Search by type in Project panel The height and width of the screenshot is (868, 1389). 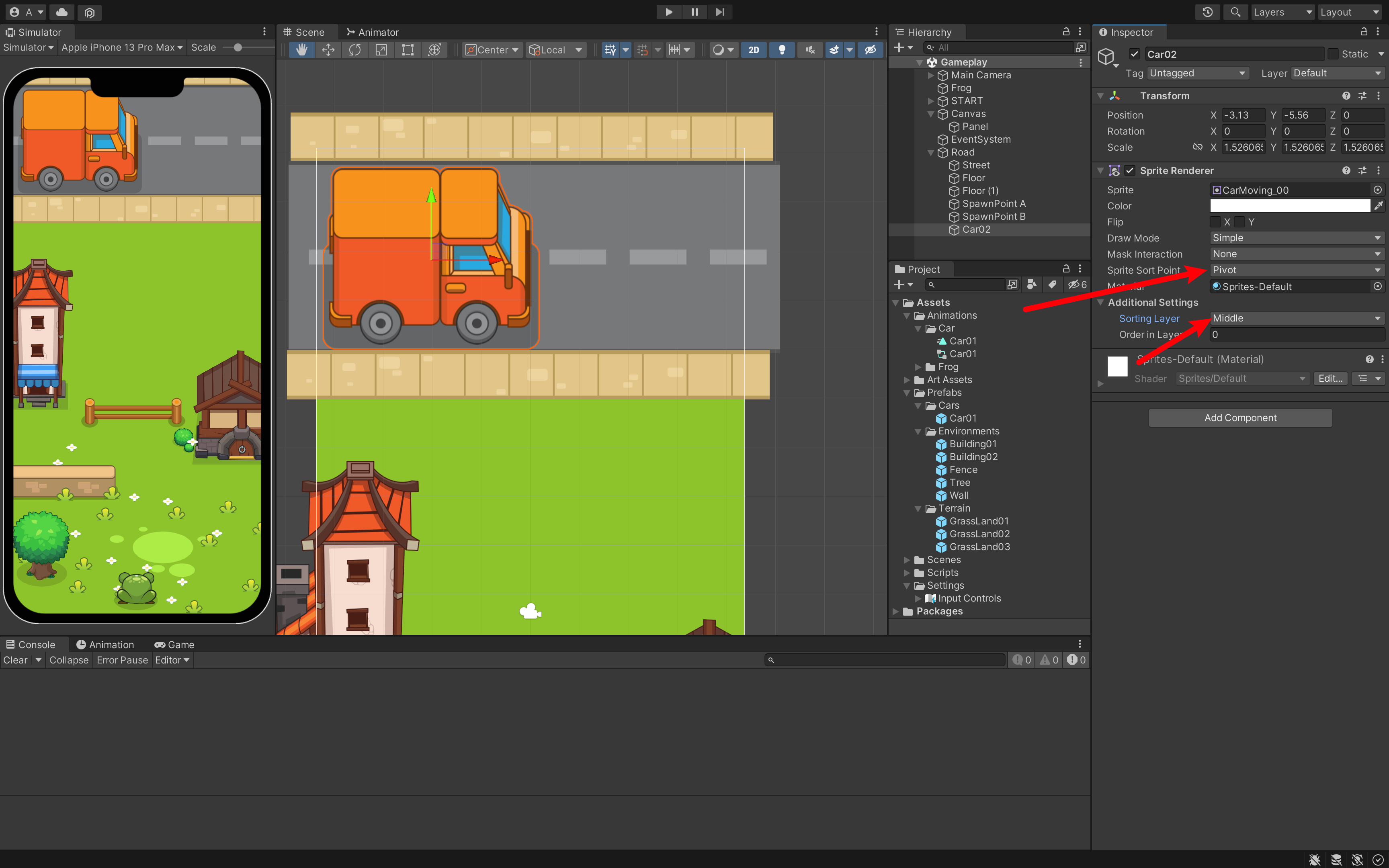(x=1031, y=284)
